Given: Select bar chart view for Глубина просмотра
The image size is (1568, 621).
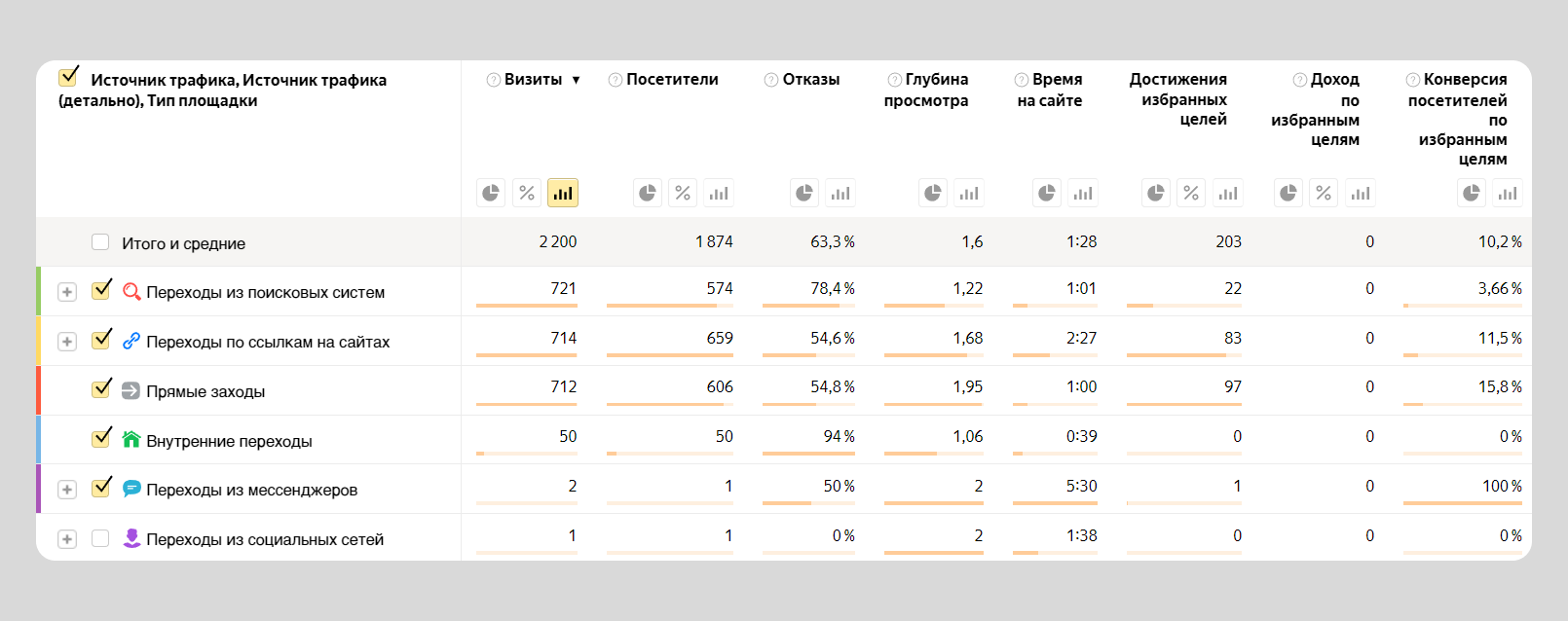Looking at the screenshot, I should (969, 193).
